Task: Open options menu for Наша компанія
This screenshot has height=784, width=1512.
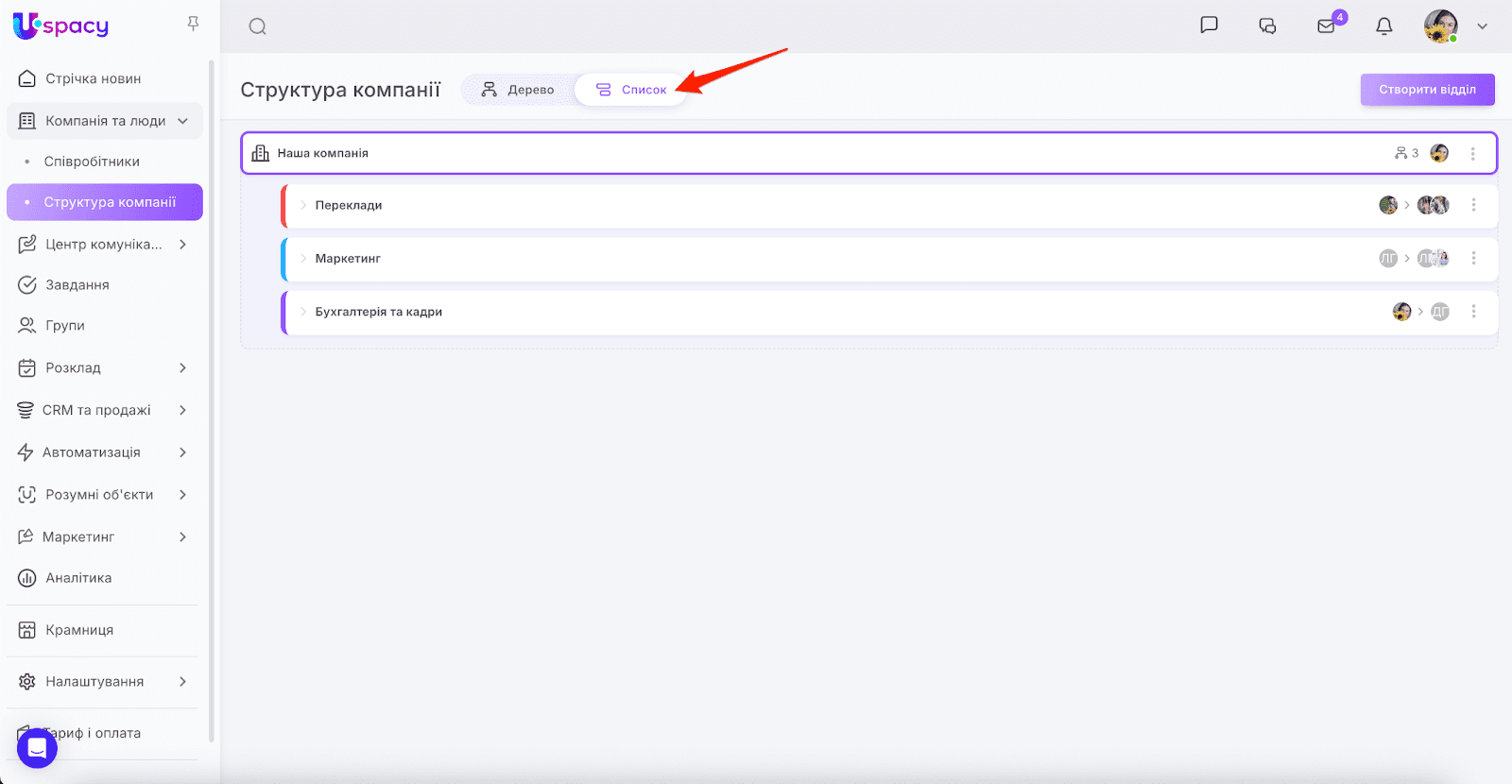Action: tap(1472, 153)
